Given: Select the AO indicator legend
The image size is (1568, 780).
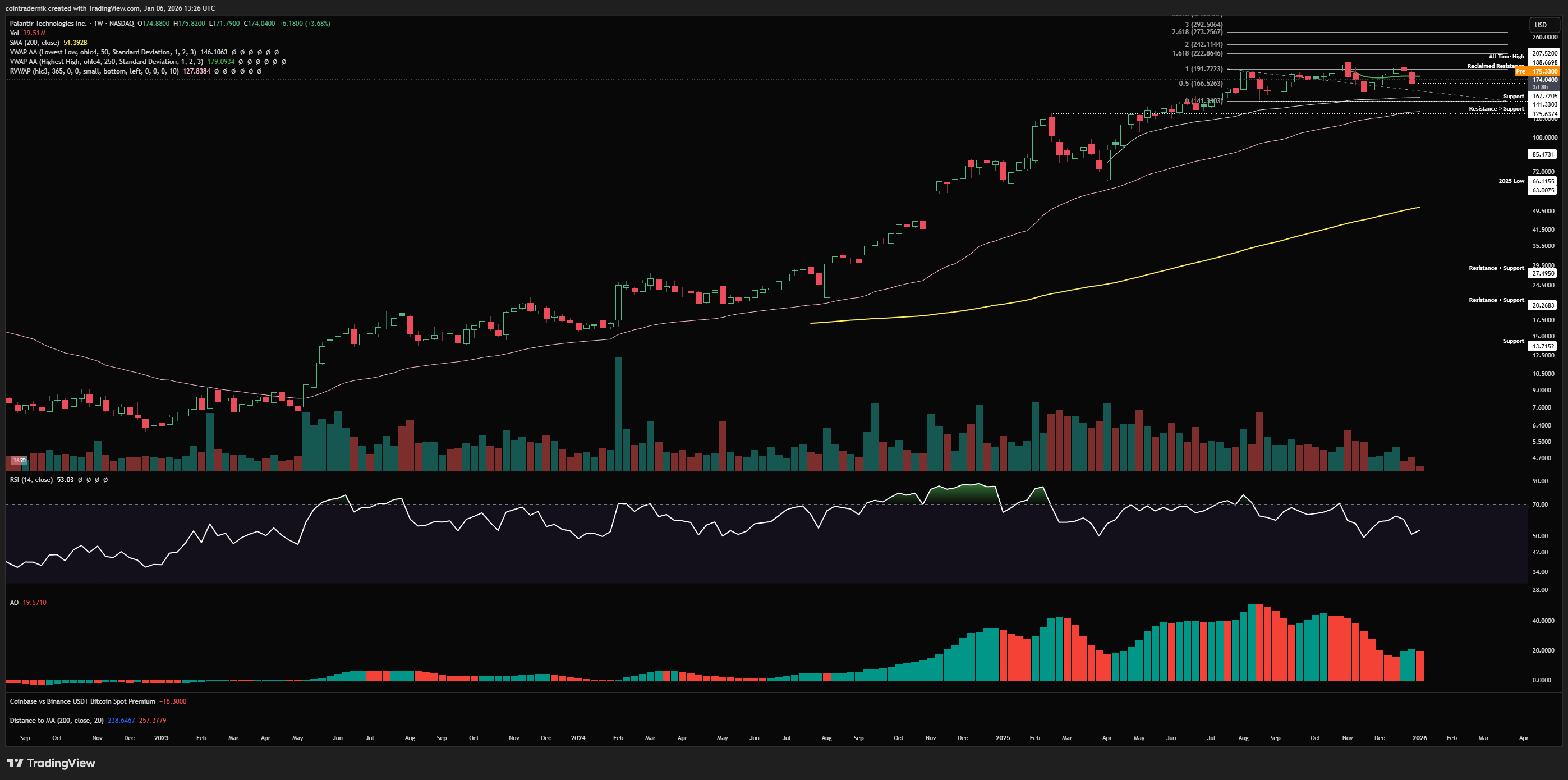Looking at the screenshot, I should (x=14, y=602).
